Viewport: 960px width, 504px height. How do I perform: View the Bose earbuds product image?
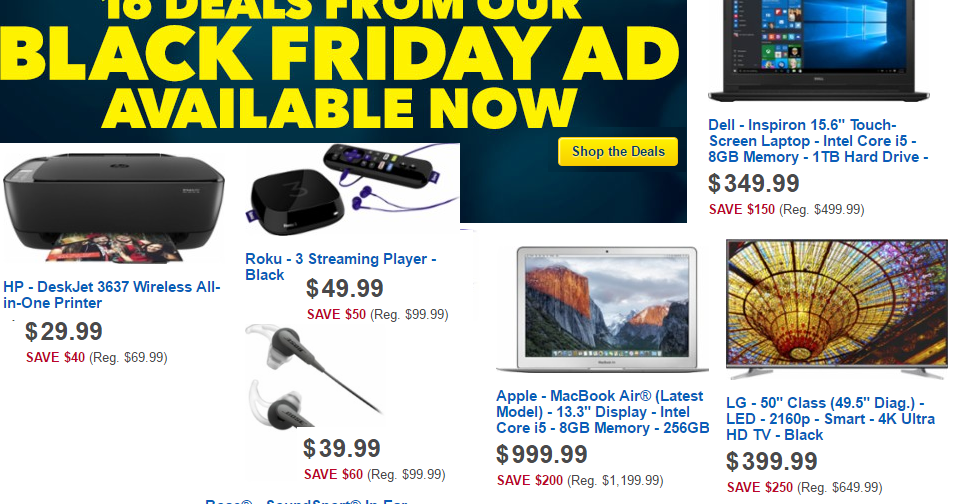(x=299, y=380)
